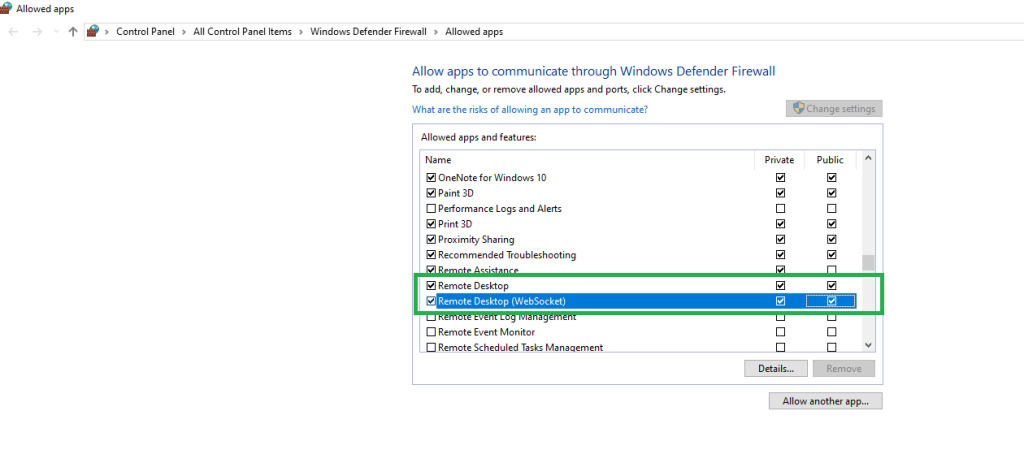Select the Proximity Sharing row text
The image size is (1024, 450).
pos(476,239)
